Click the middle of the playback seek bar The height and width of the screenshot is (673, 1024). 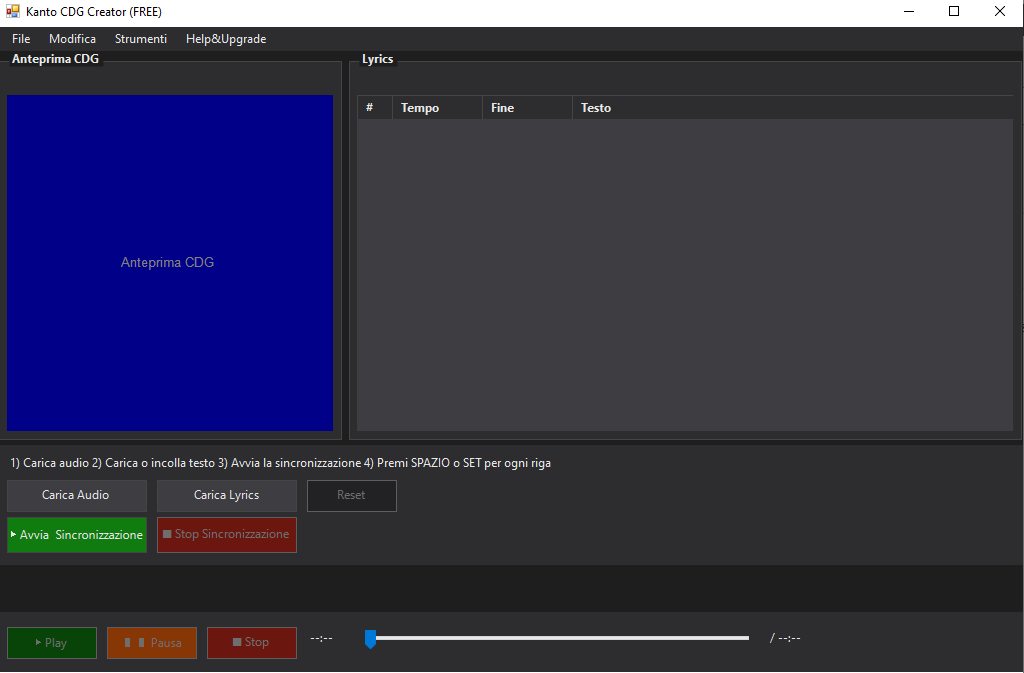click(559, 638)
